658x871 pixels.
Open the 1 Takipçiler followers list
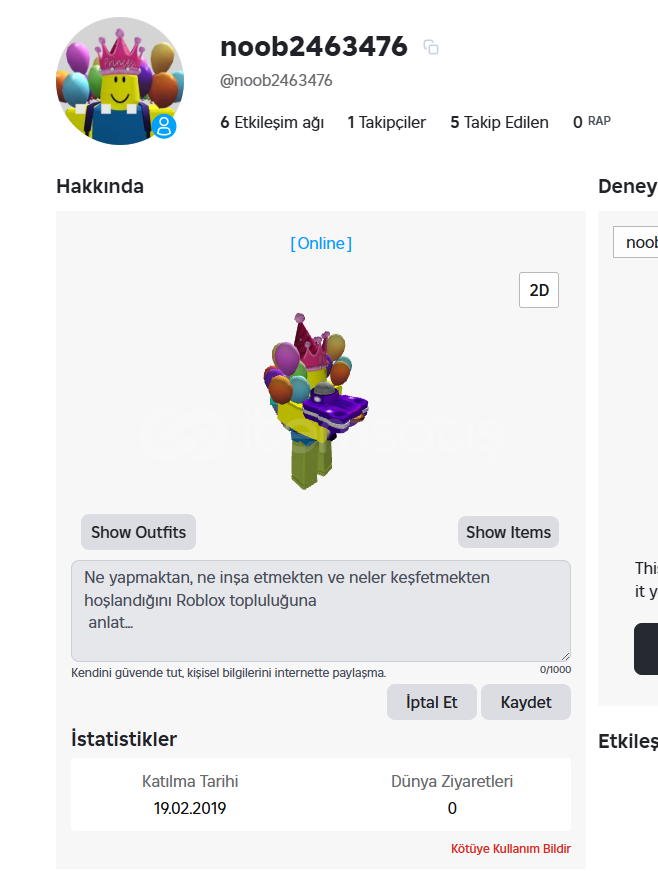point(386,122)
